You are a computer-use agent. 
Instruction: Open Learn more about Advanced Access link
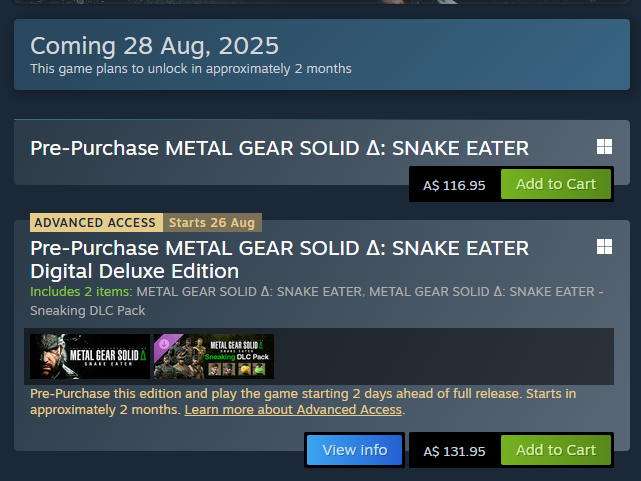pos(293,410)
